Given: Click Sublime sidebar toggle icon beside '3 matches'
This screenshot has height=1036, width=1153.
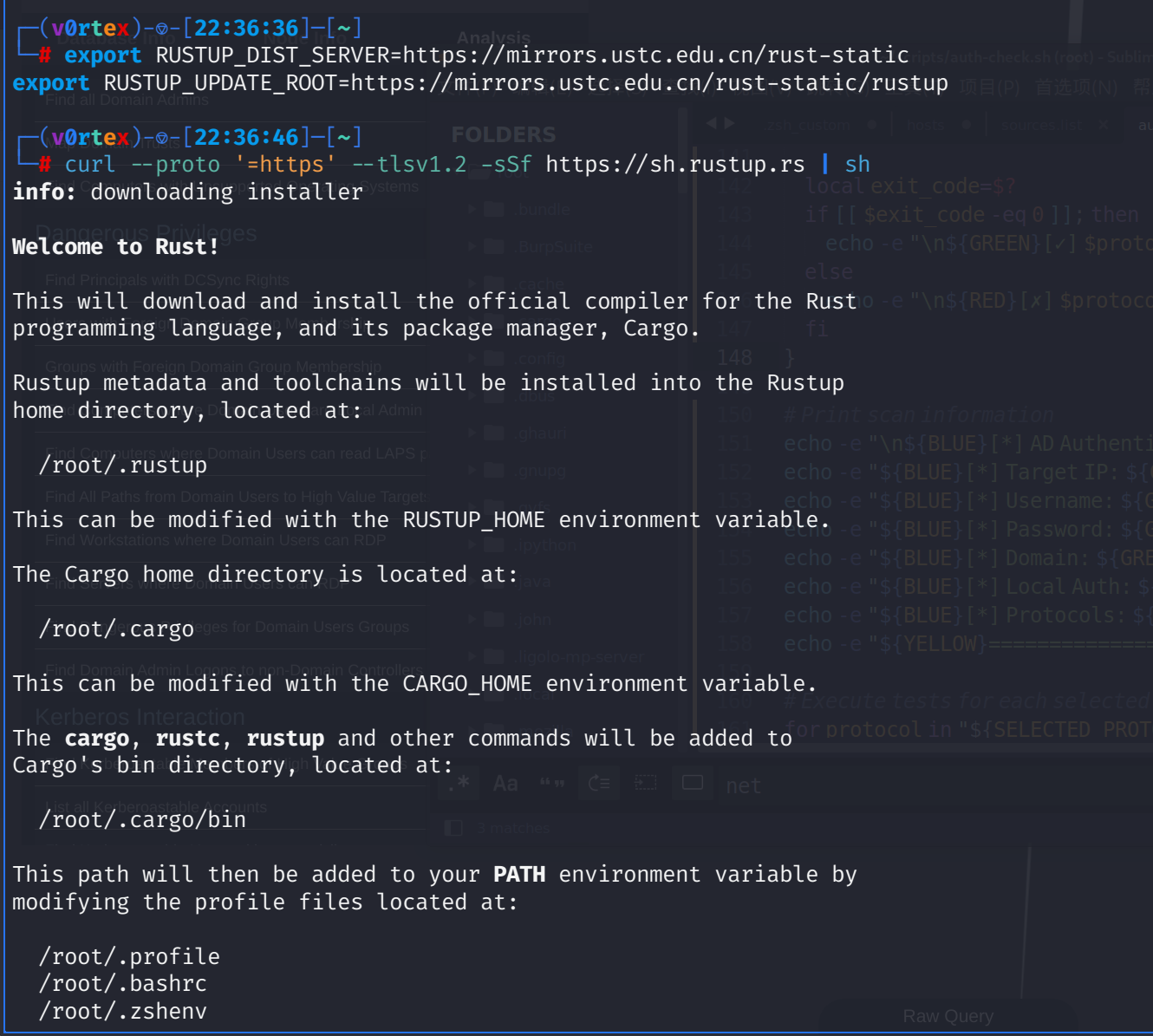Looking at the screenshot, I should (x=453, y=828).
